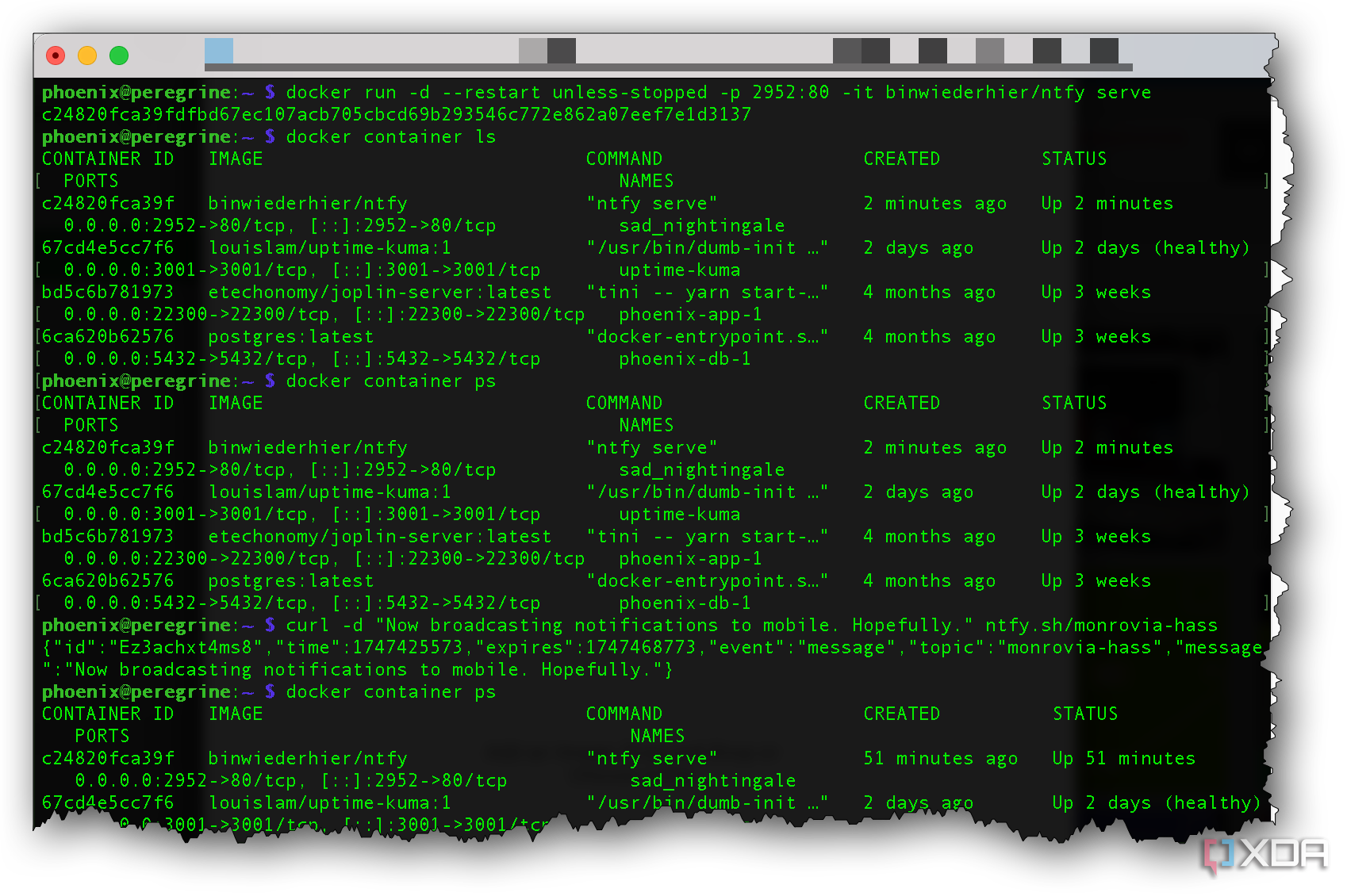This screenshot has width=1347, height=896.
Task: Click '0.0.0.0:5432->5432/tcp' ports in the docker container ls listing
Action: 187,359
